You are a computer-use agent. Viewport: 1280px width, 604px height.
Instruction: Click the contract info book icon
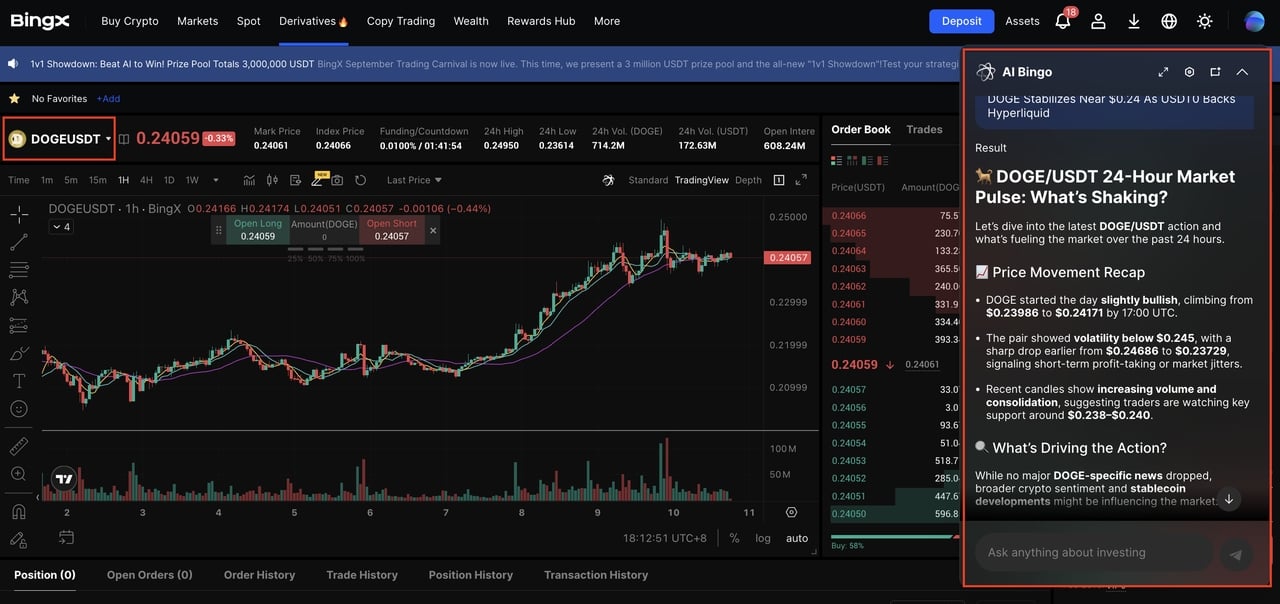point(124,139)
